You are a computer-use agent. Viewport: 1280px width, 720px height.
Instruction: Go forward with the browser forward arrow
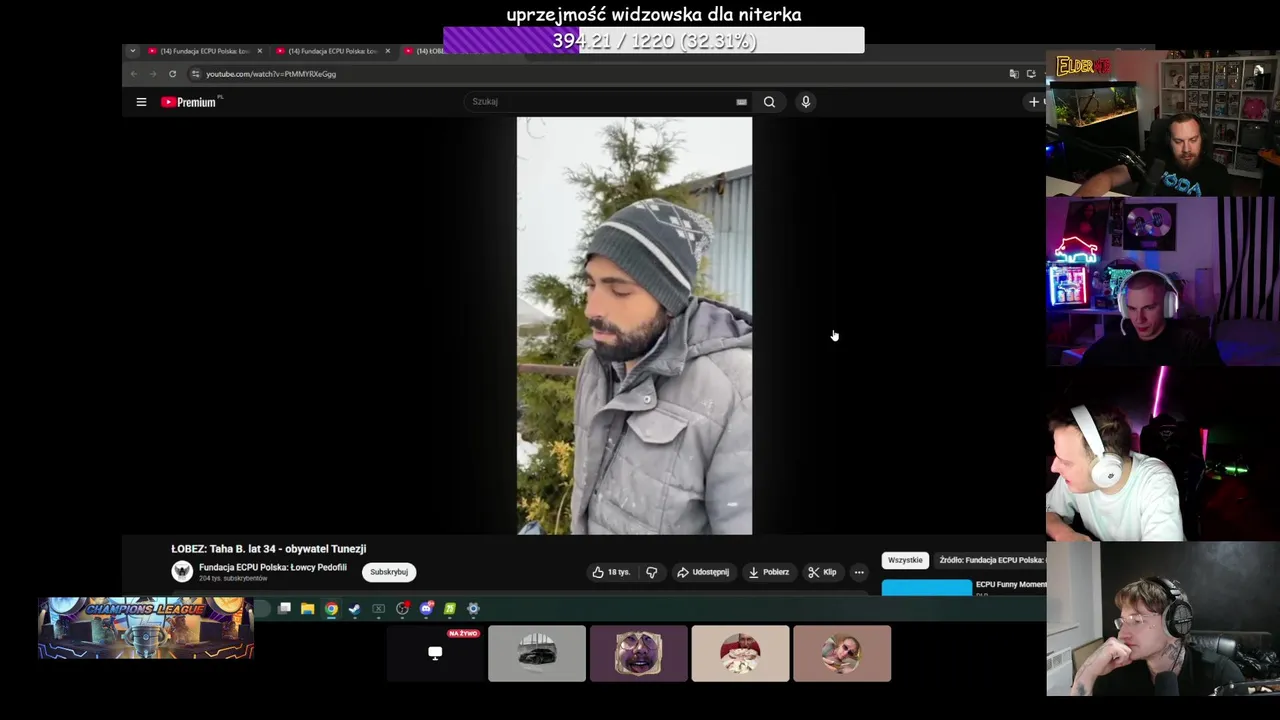pos(153,74)
